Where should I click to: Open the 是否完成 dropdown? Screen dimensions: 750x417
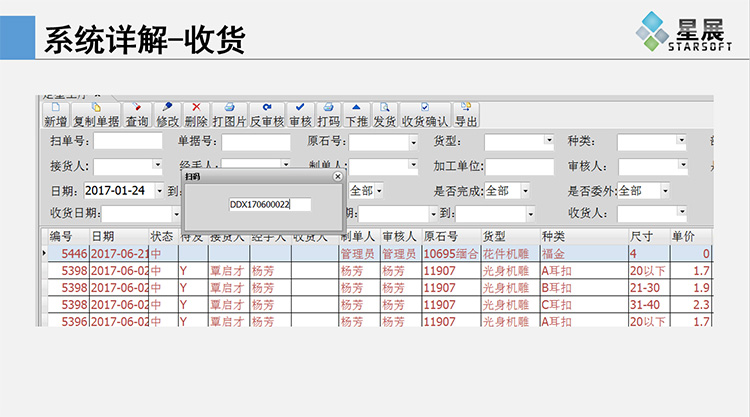(x=524, y=190)
